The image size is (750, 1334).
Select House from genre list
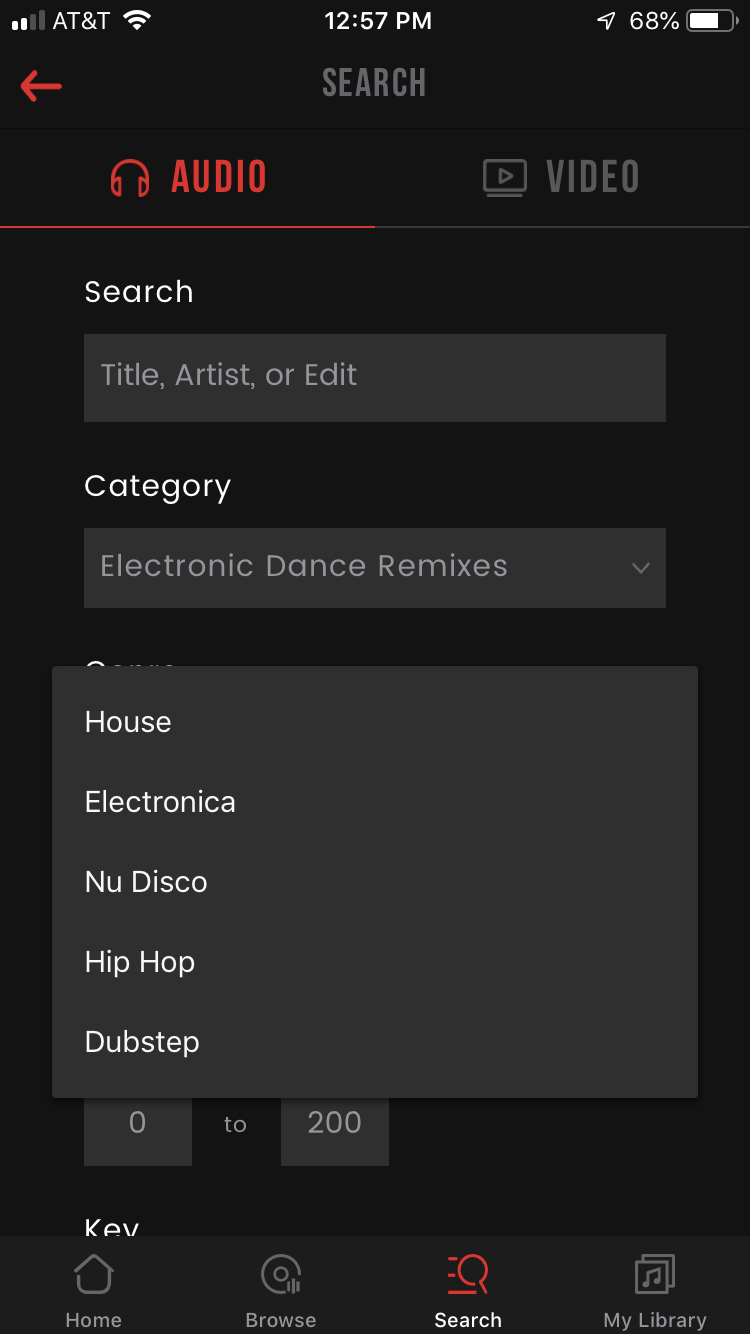128,722
